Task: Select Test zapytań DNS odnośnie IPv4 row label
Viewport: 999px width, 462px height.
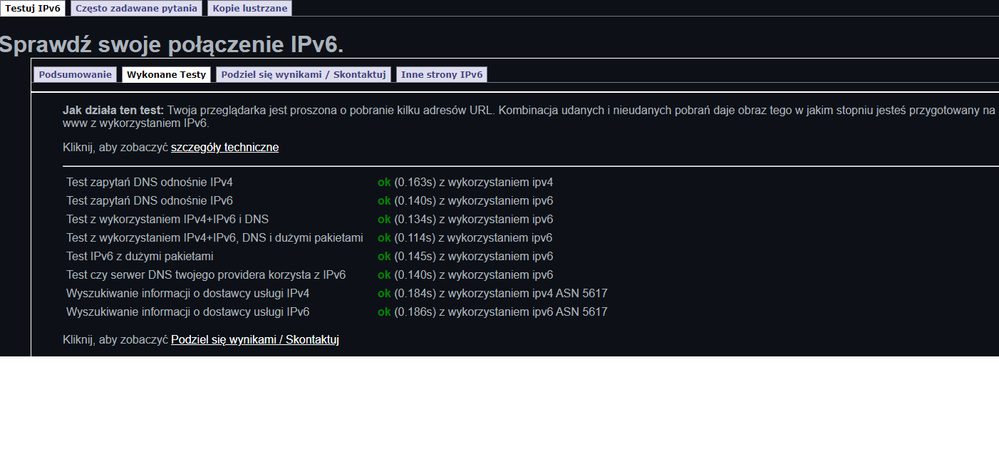Action: [149, 182]
